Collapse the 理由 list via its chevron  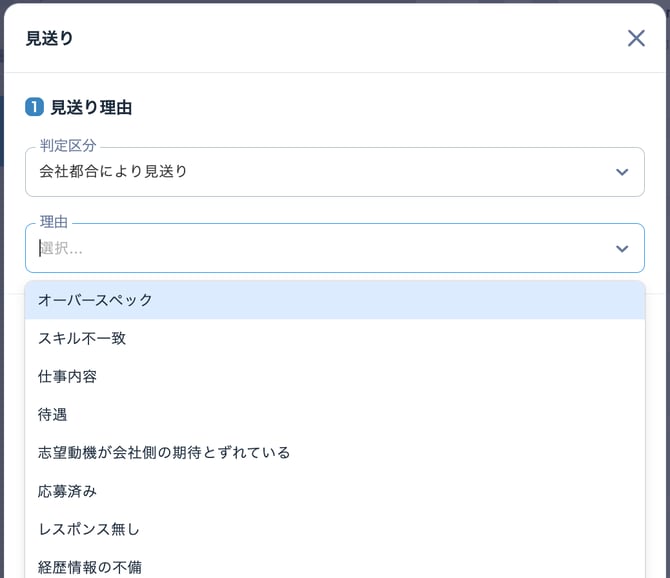(x=622, y=249)
